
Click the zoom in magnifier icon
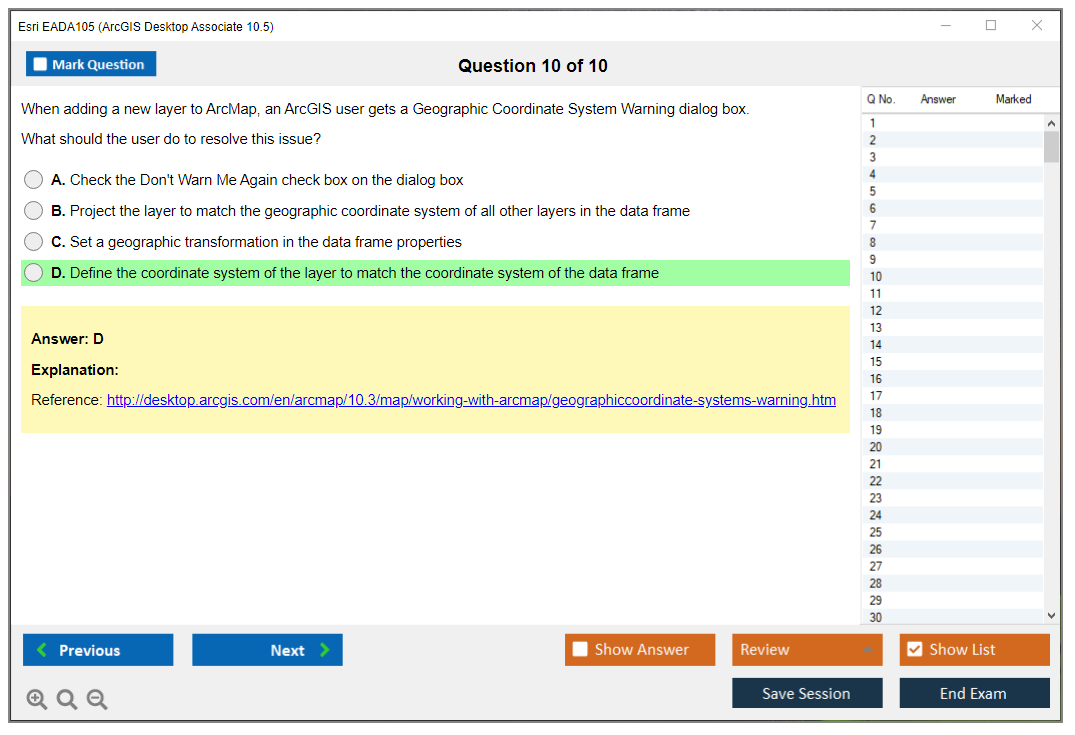click(x=37, y=700)
